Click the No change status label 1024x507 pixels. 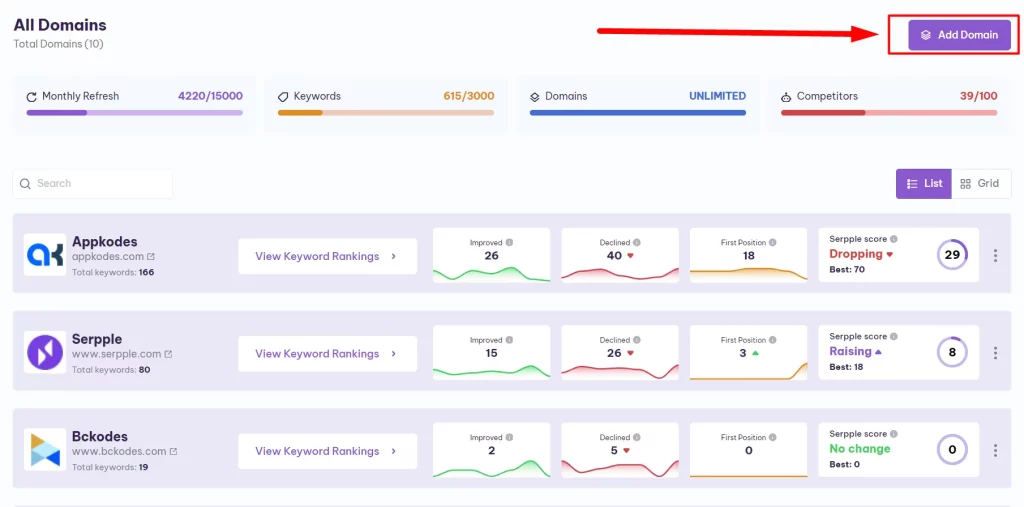pyautogui.click(x=859, y=449)
